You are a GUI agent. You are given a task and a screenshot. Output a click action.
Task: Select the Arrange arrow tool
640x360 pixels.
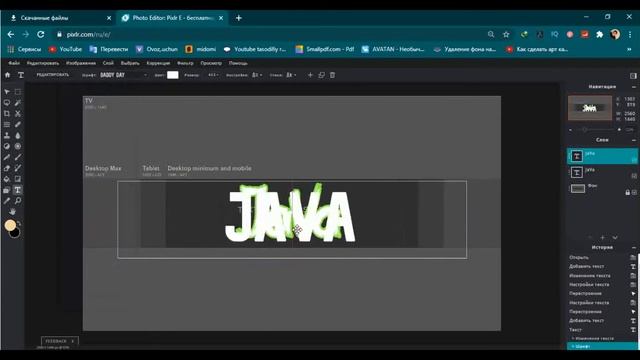click(x=7, y=92)
